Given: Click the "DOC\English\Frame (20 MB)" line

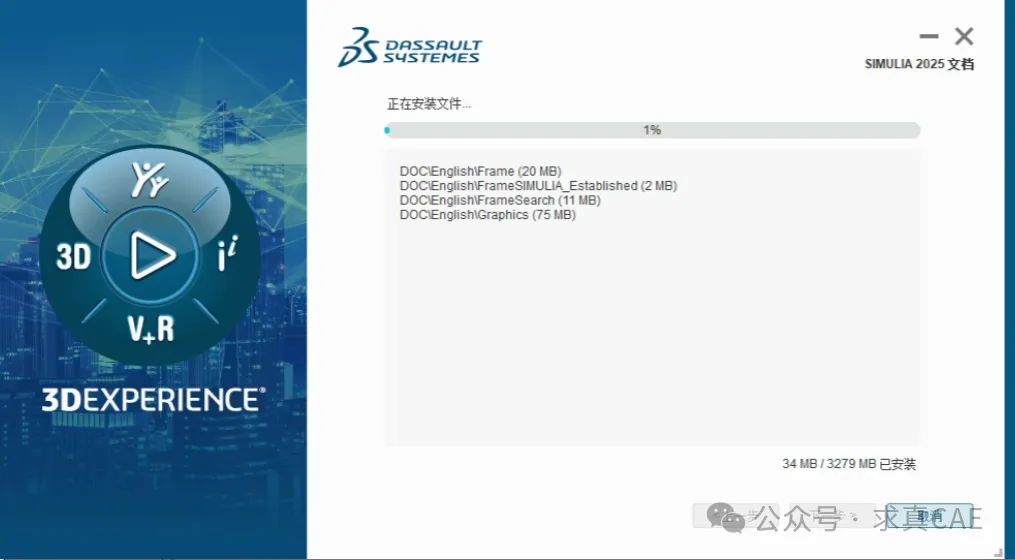Looking at the screenshot, I should point(480,172).
